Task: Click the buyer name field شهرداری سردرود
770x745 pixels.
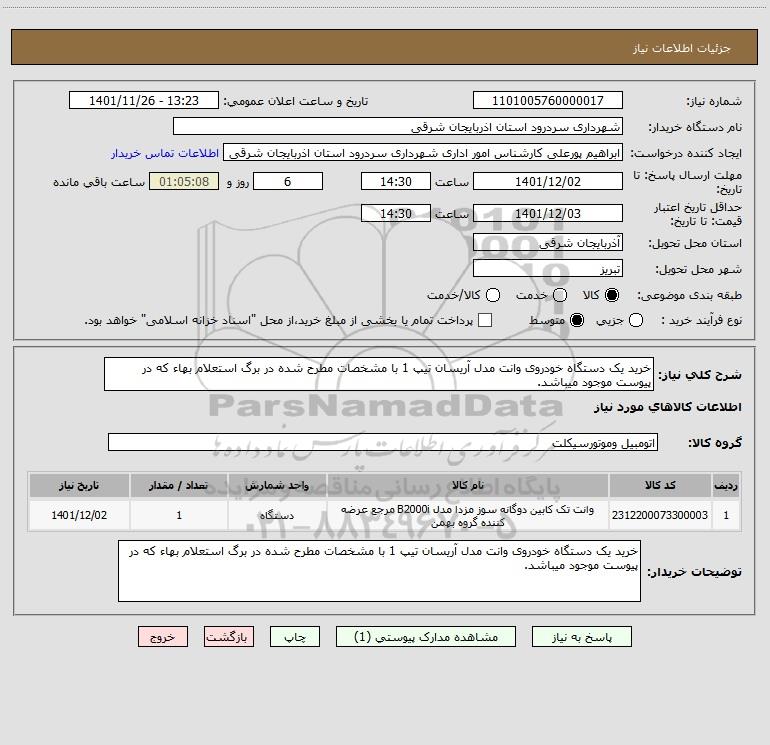Action: 398,127
